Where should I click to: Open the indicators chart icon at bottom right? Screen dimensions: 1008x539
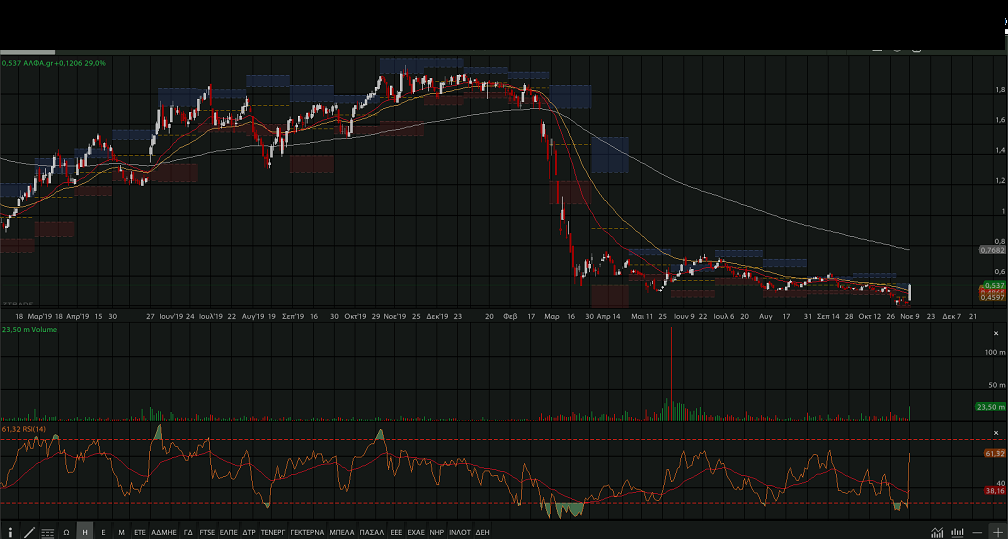tap(937, 532)
